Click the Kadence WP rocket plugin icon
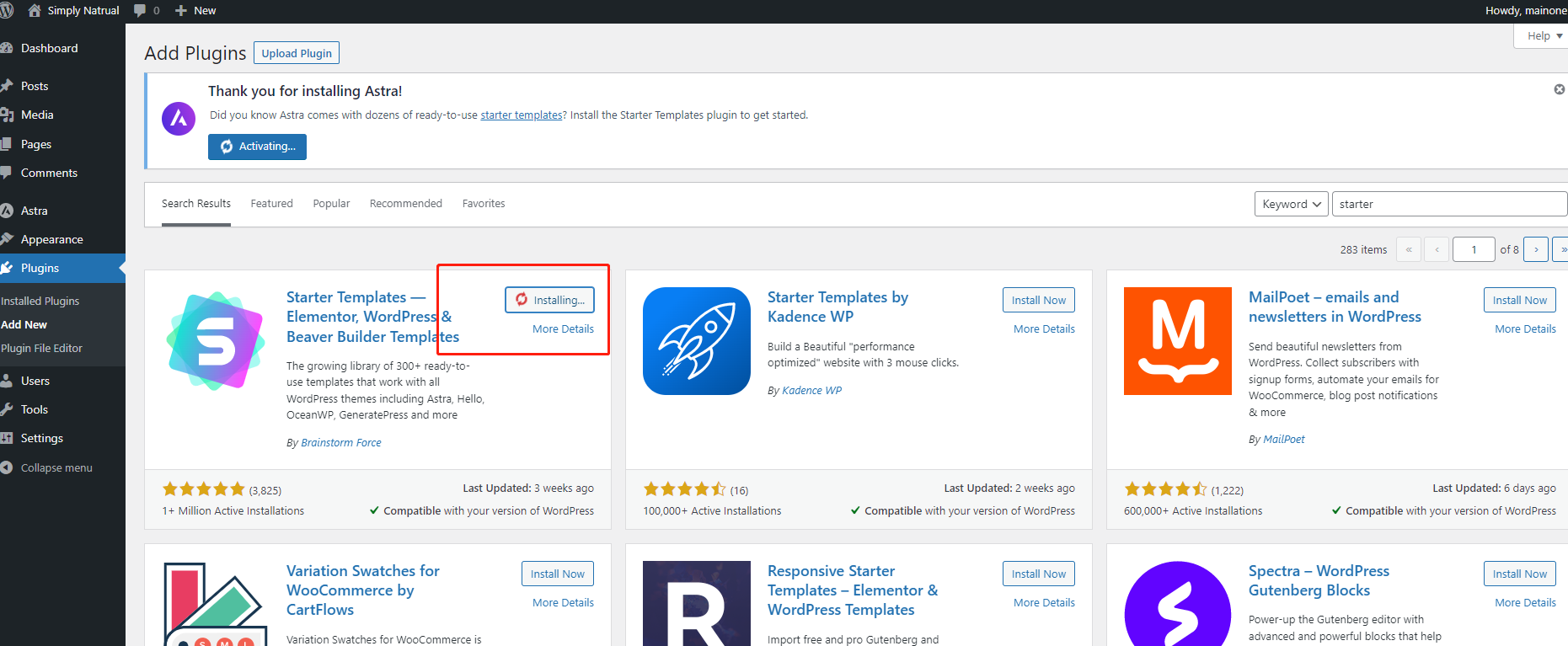This screenshot has height=646, width=1568. click(696, 340)
